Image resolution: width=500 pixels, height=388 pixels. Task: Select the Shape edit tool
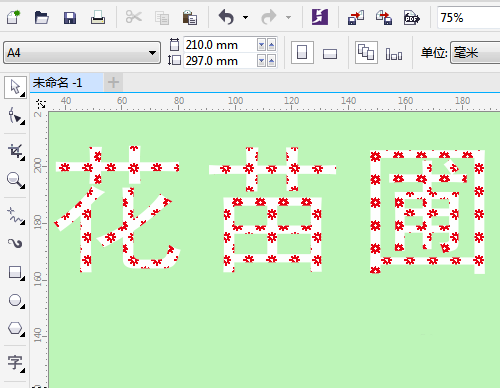[x=15, y=116]
